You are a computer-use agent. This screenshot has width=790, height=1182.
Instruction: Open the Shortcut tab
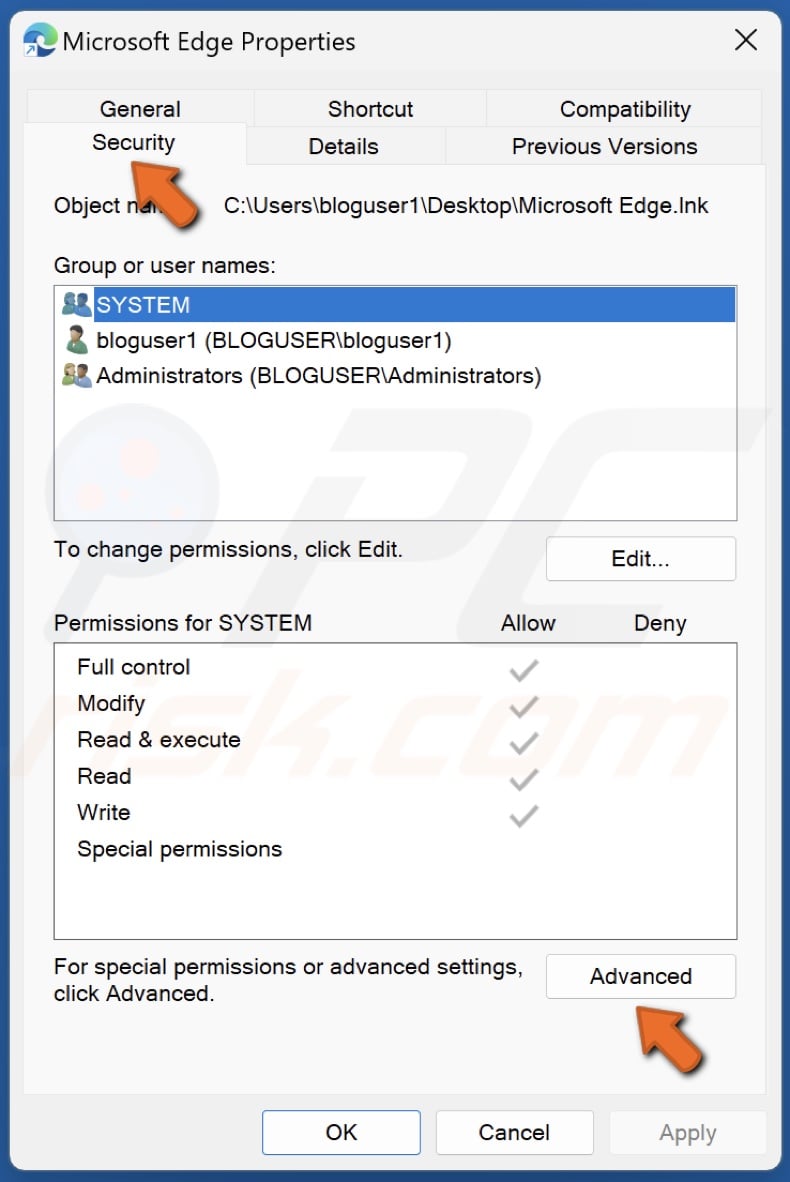(x=369, y=108)
